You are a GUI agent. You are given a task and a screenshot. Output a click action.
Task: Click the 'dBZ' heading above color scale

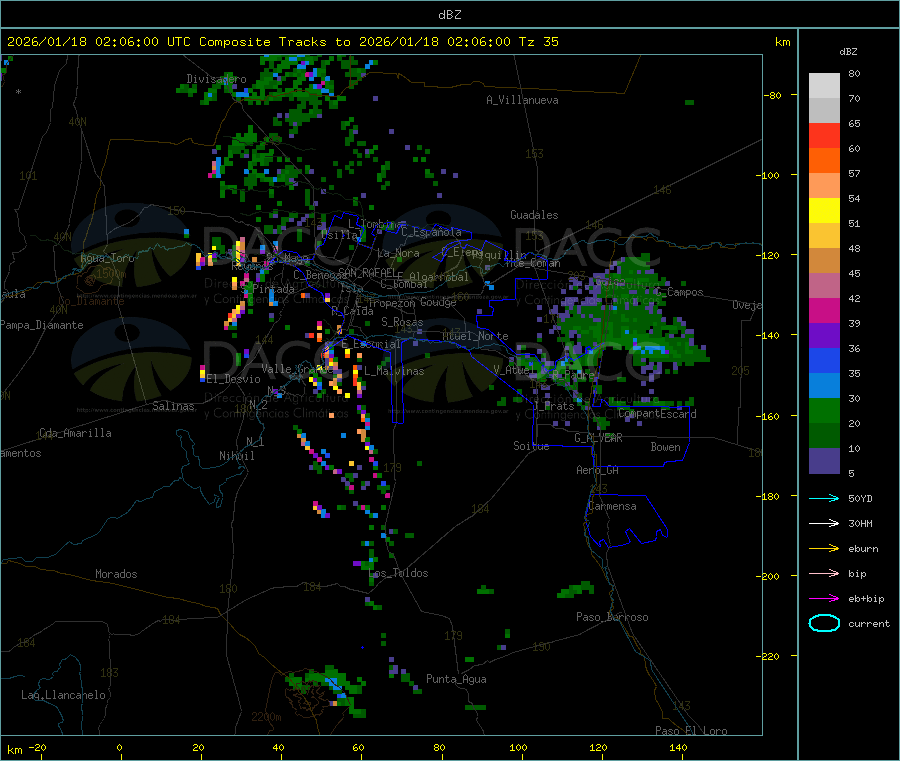point(848,52)
